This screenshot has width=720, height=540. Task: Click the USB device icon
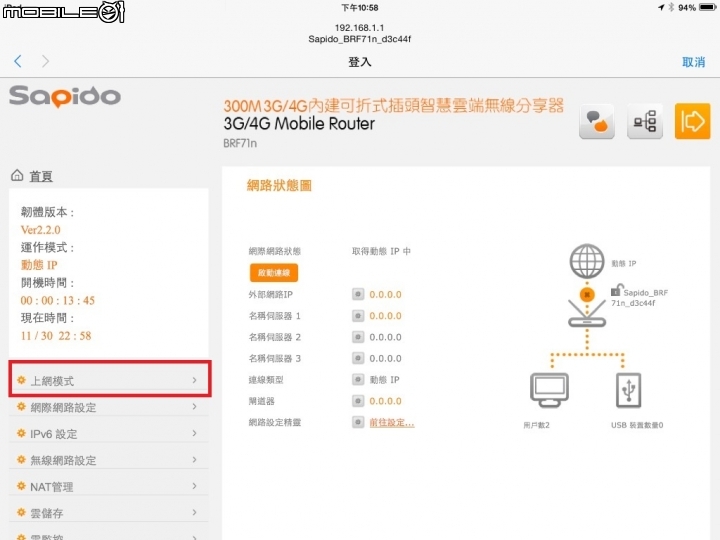coord(628,390)
